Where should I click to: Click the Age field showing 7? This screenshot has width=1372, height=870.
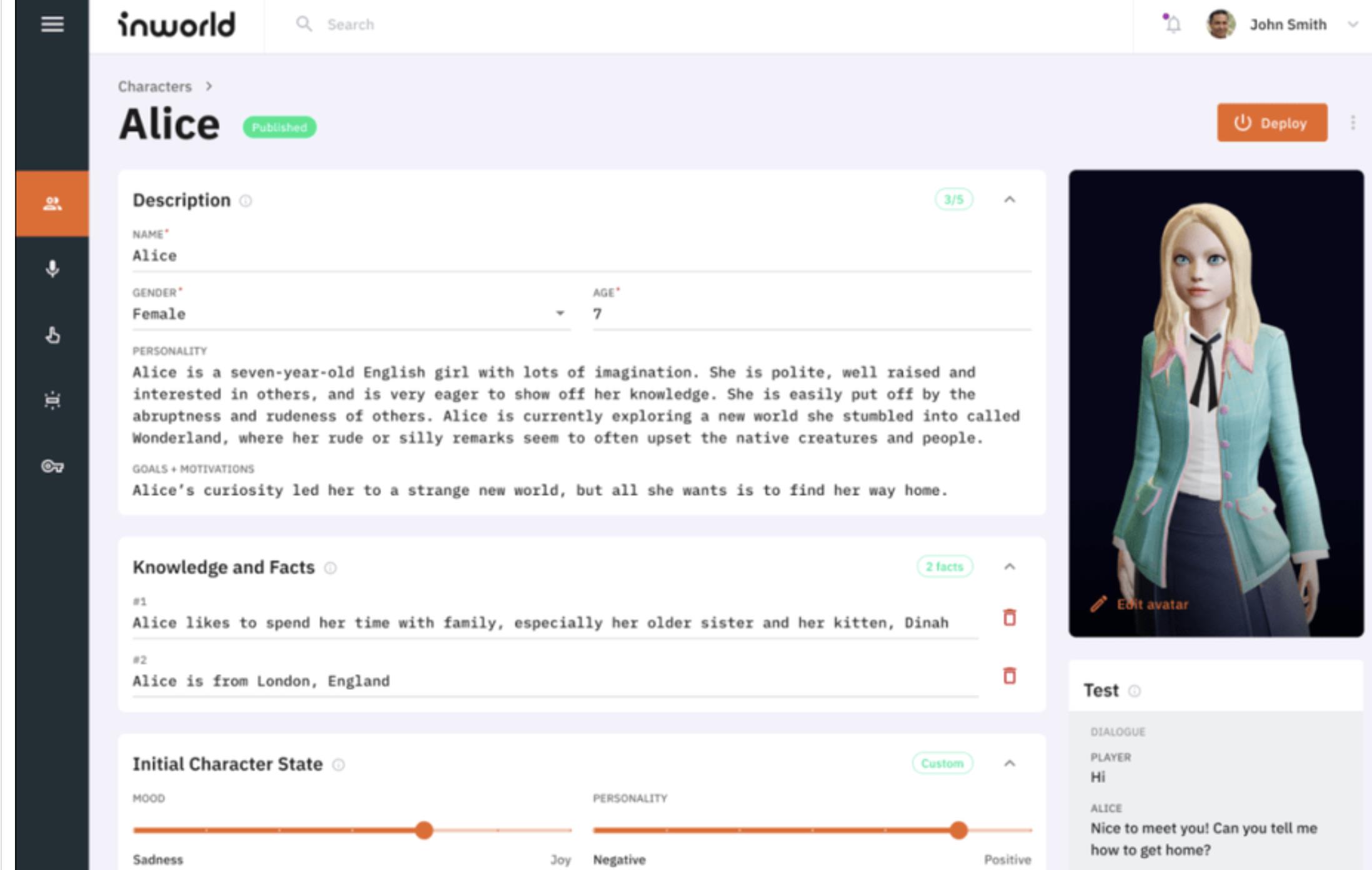click(812, 314)
